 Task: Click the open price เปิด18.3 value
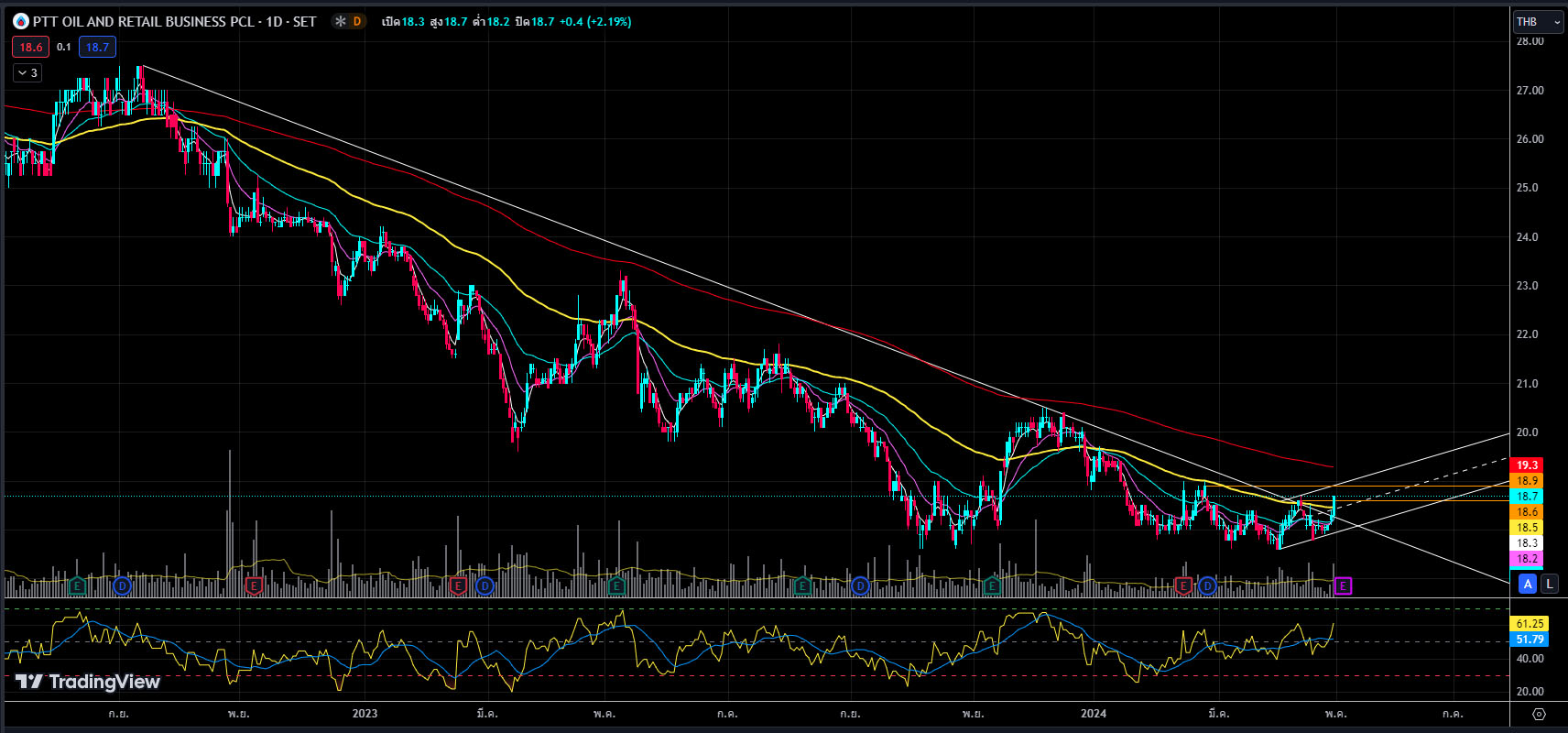point(403,21)
